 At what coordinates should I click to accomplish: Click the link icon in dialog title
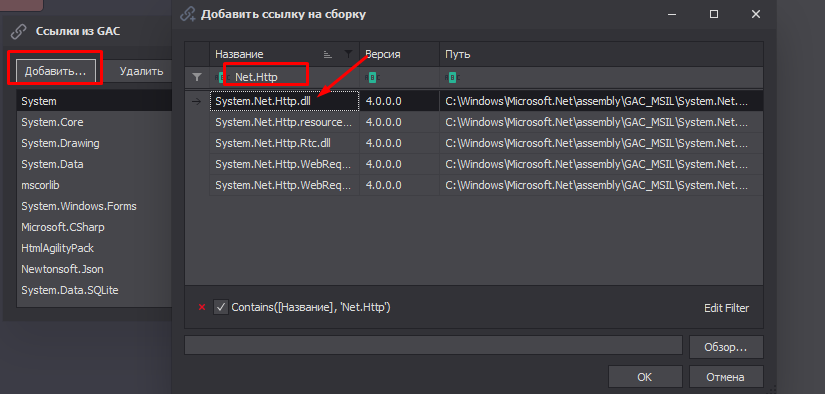point(188,14)
